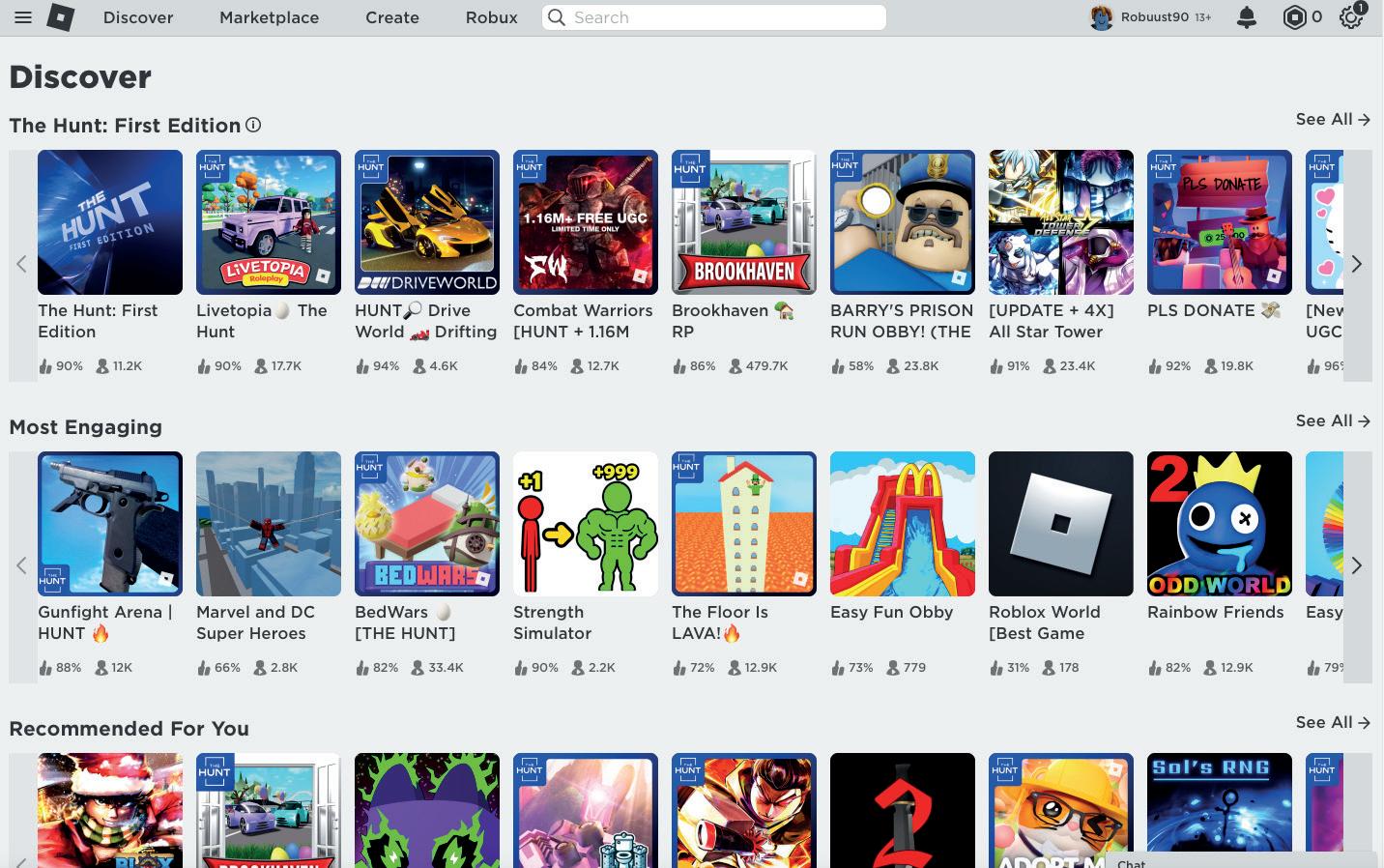Open the Brookhaven thumbnail in Recommended For You

(269, 810)
